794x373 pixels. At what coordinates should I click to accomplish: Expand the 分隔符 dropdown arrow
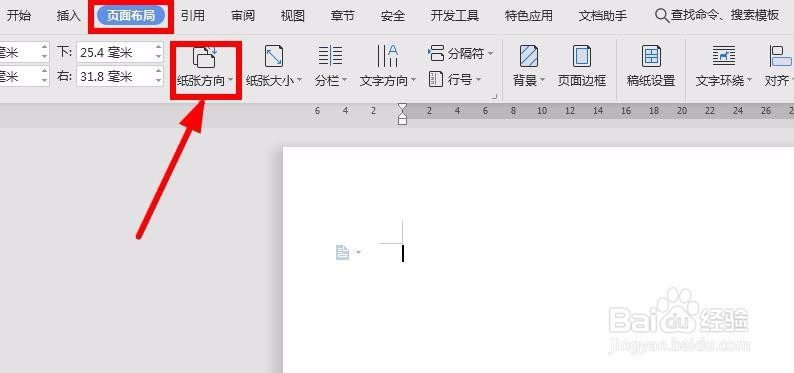click(x=491, y=53)
